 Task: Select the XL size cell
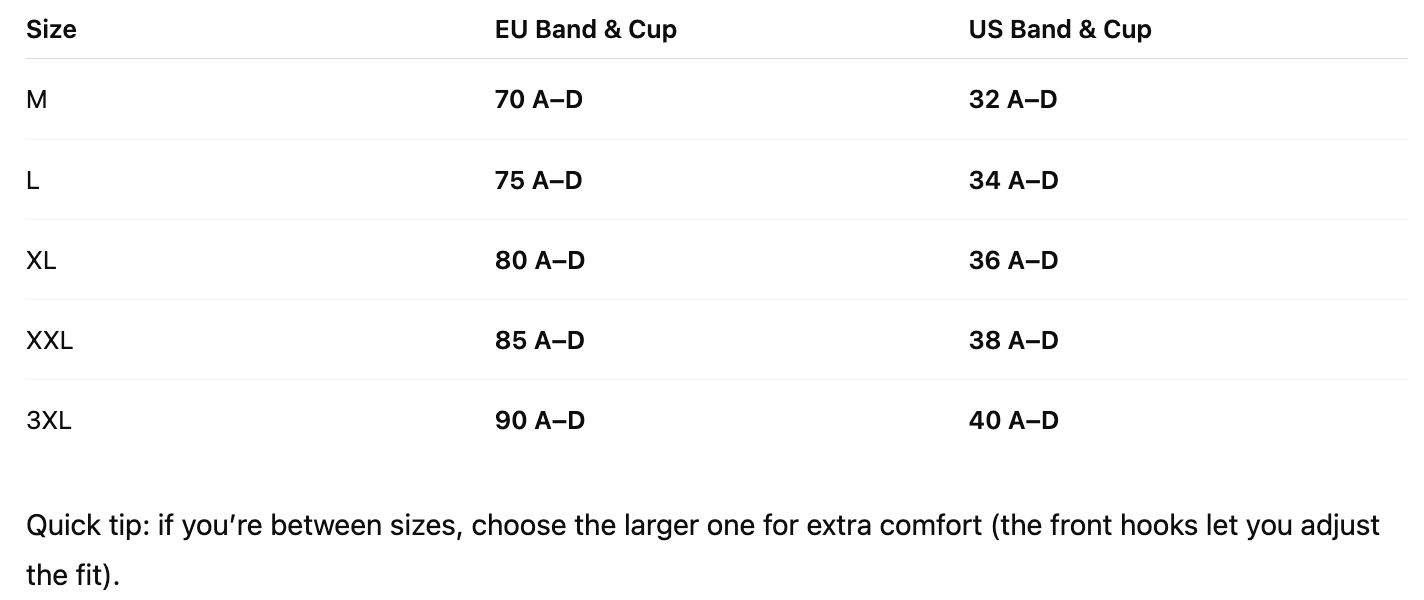click(41, 260)
